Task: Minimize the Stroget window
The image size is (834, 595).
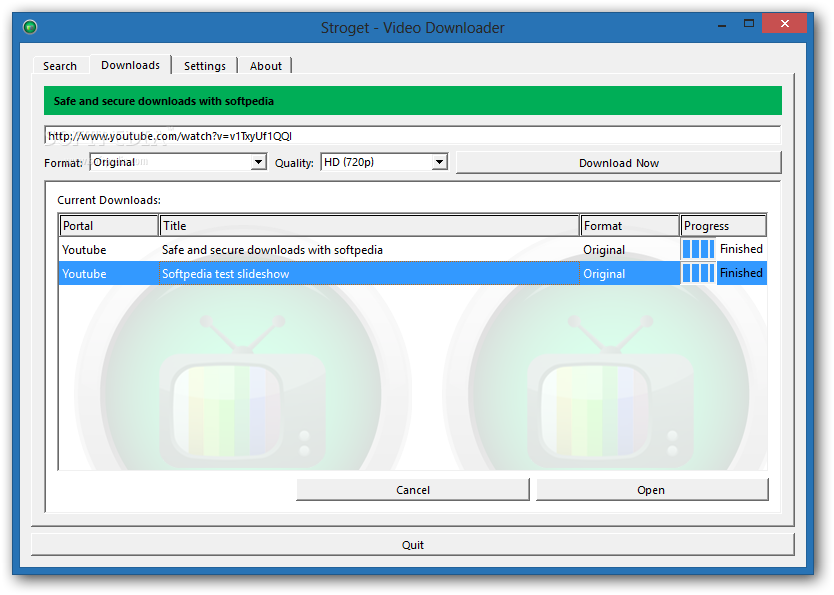Action: coord(722,24)
